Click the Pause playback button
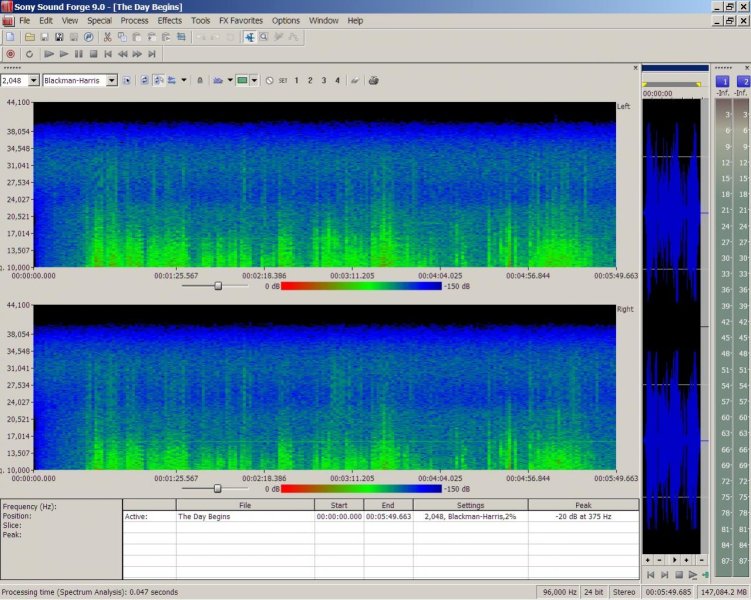The width and height of the screenshot is (751, 600). point(78,54)
